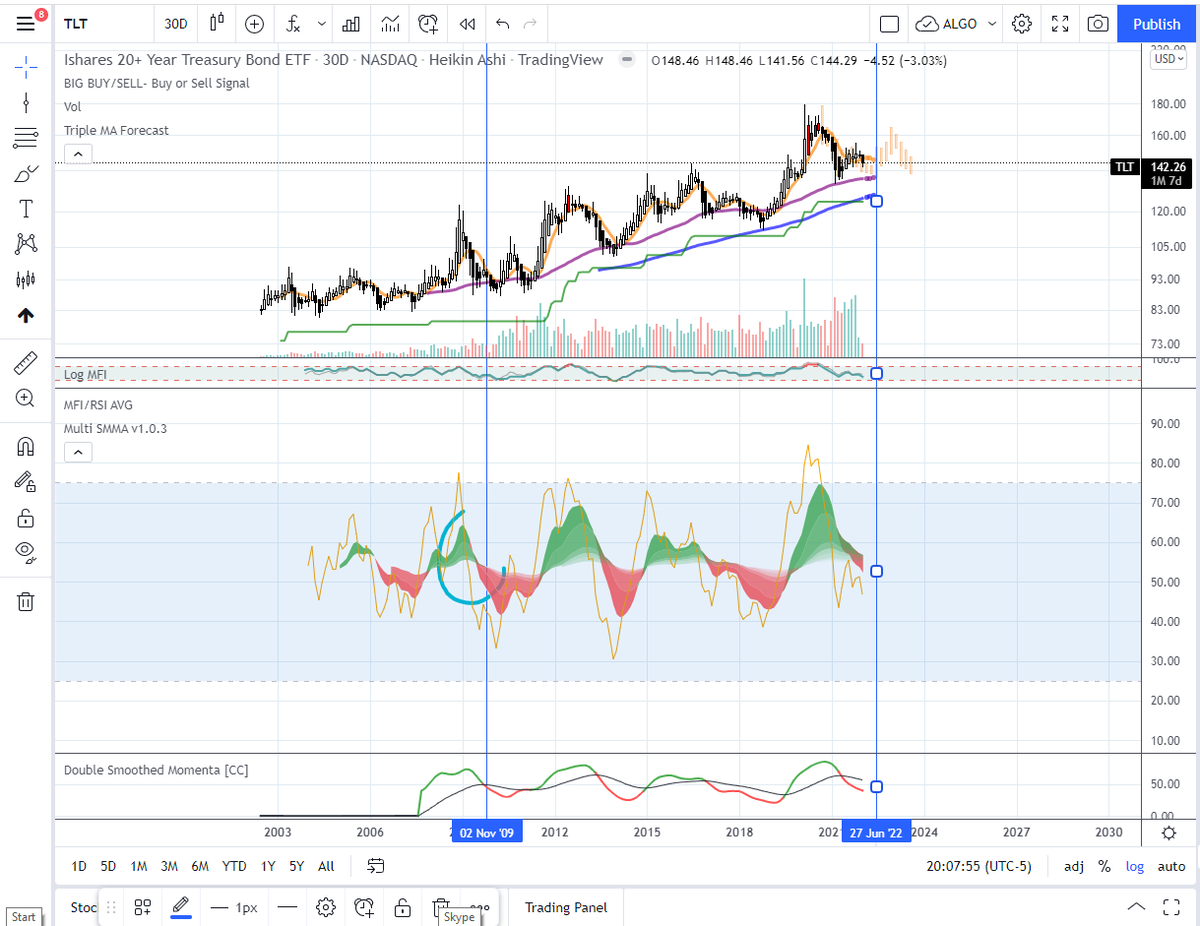The width and height of the screenshot is (1200, 926).
Task: Click the Windows Start button
Action: coord(23,917)
